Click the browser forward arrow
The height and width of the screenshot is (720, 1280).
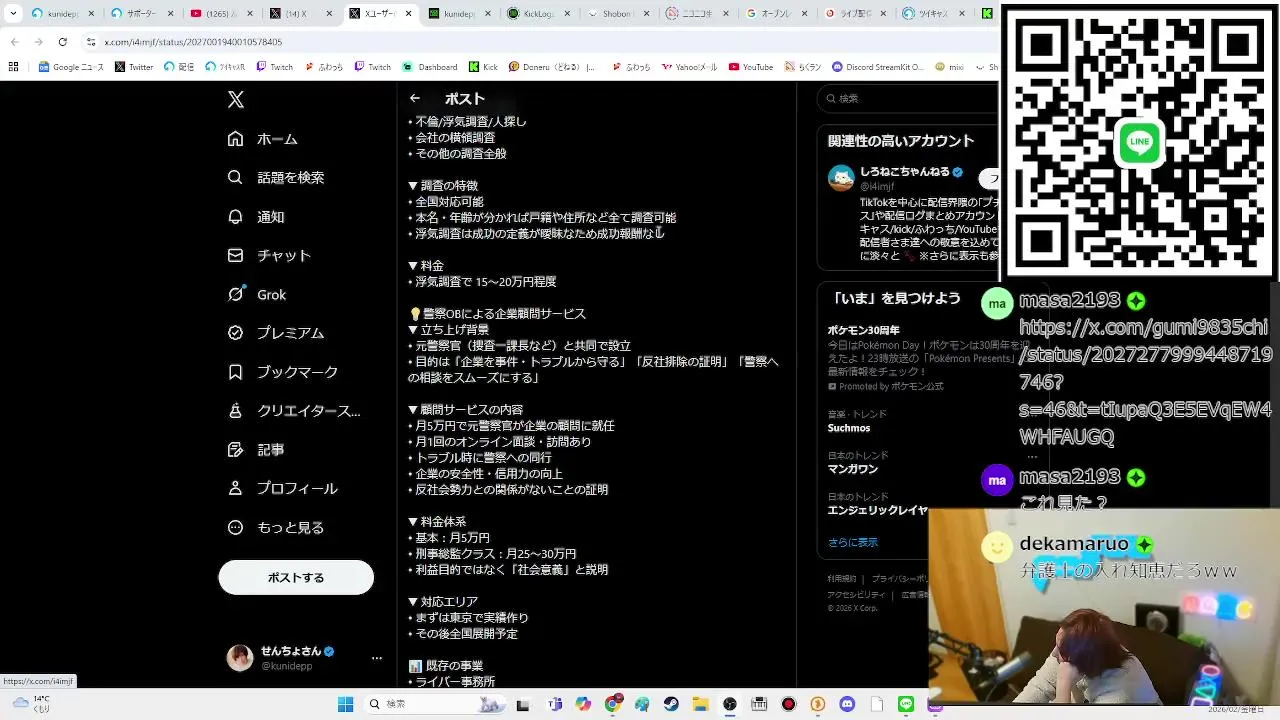pyautogui.click(x=38, y=42)
